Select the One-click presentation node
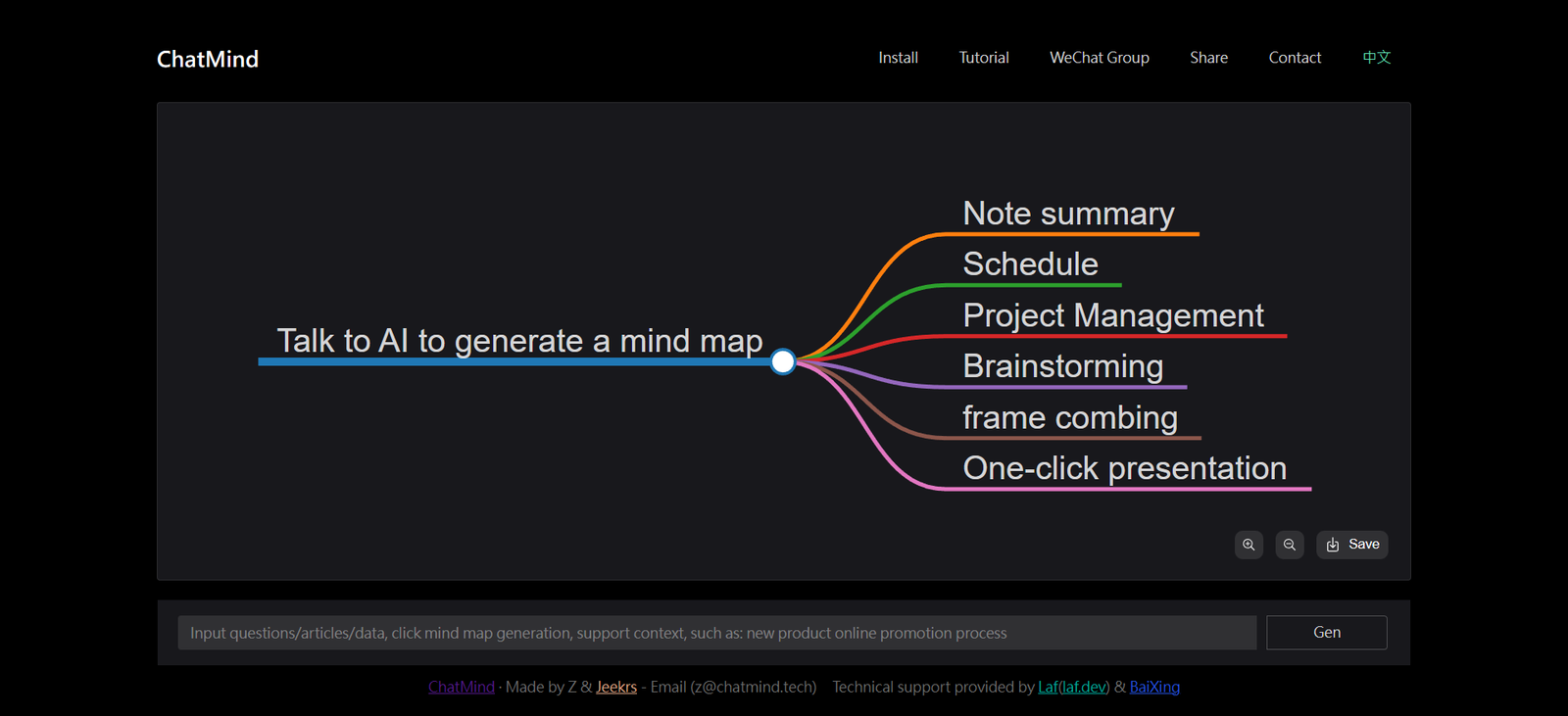This screenshot has height=716, width=1568. (x=1124, y=468)
